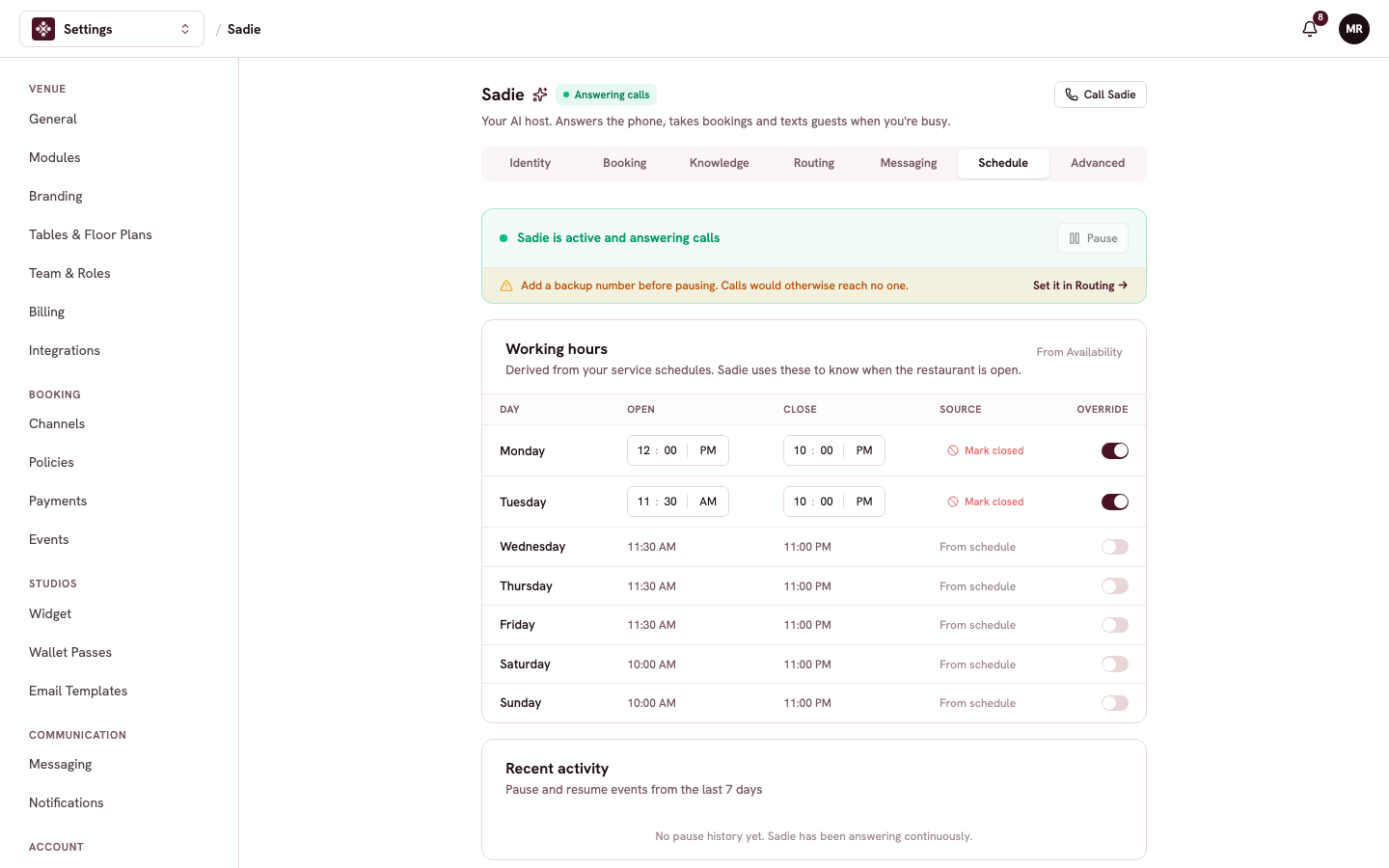Screen dimensions: 1389x868
Task: Click the pause bars icon
Action: click(x=1075, y=238)
